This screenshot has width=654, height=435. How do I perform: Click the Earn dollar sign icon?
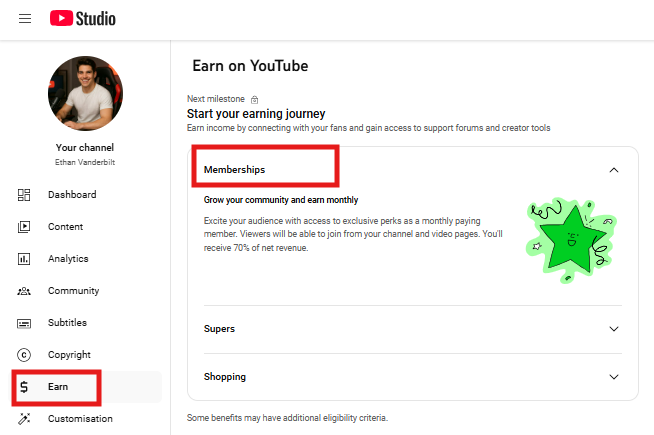click(24, 387)
